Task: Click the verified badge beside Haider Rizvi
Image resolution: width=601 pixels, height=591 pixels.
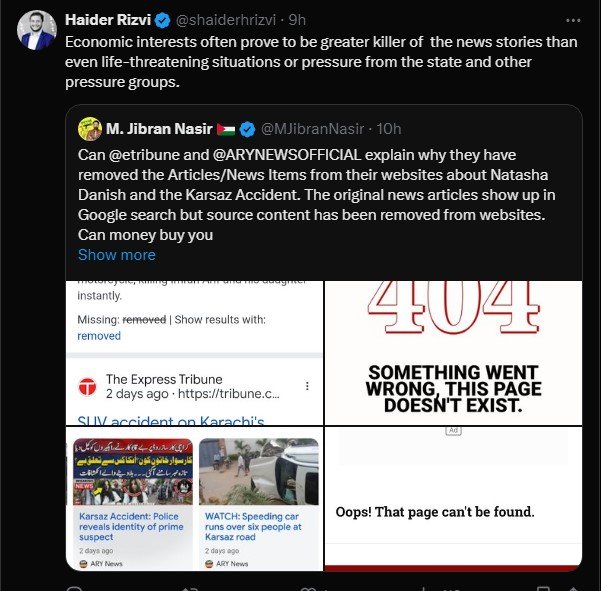Action: click(x=161, y=19)
